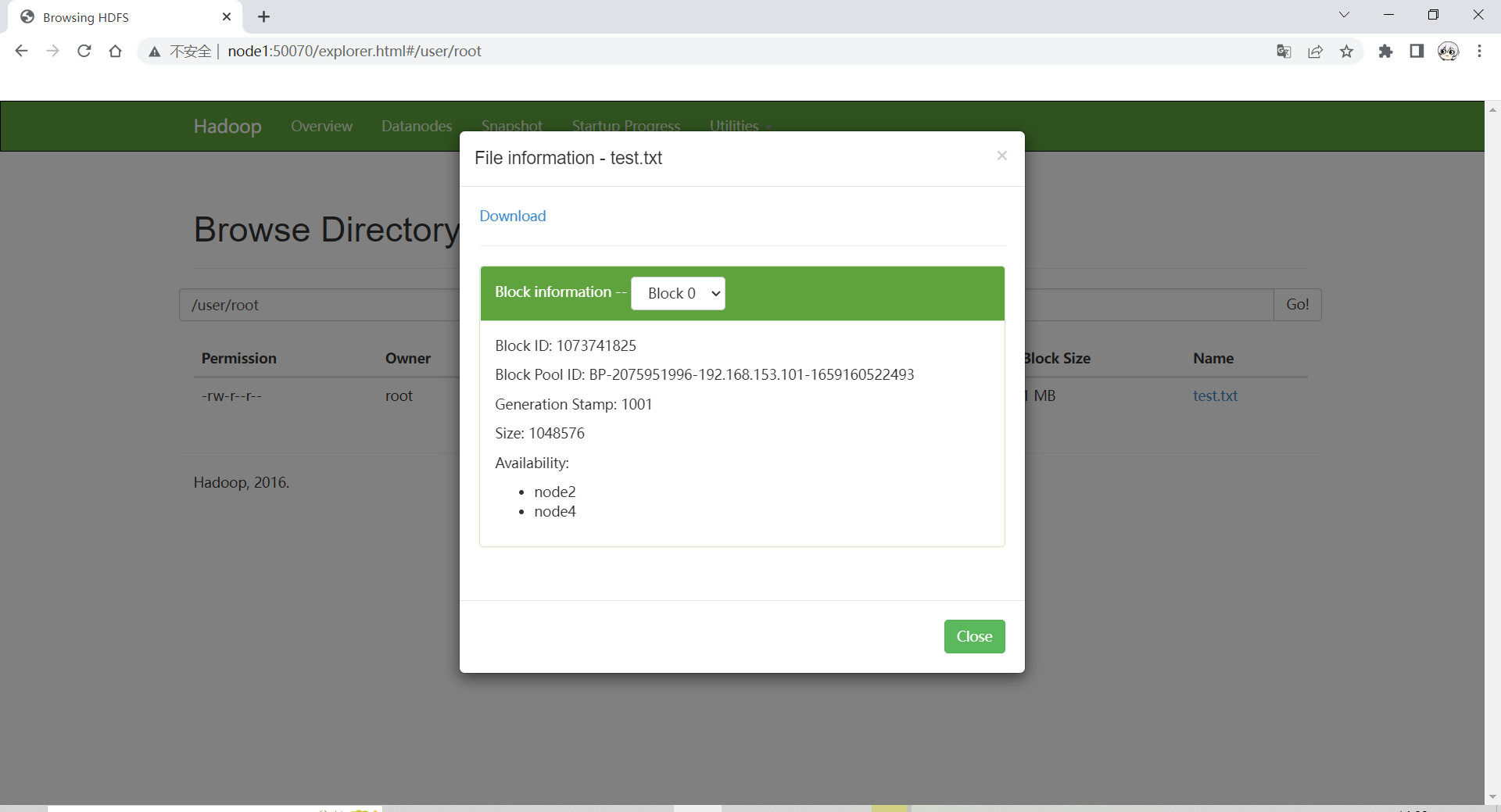This screenshot has width=1501, height=812.
Task: Click browser forward arrow
Action: tap(52, 51)
